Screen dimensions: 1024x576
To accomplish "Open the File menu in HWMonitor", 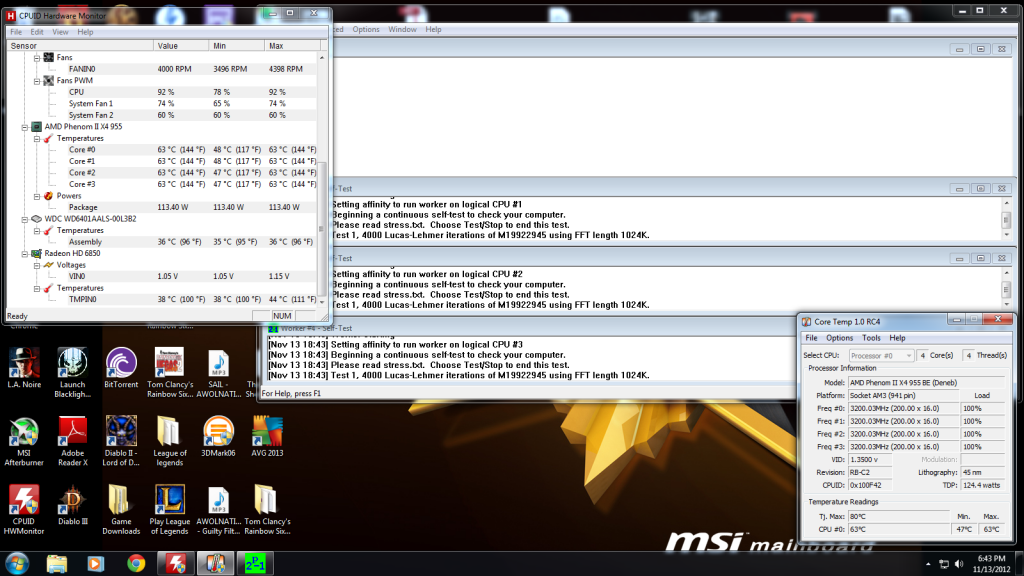I will (x=16, y=32).
